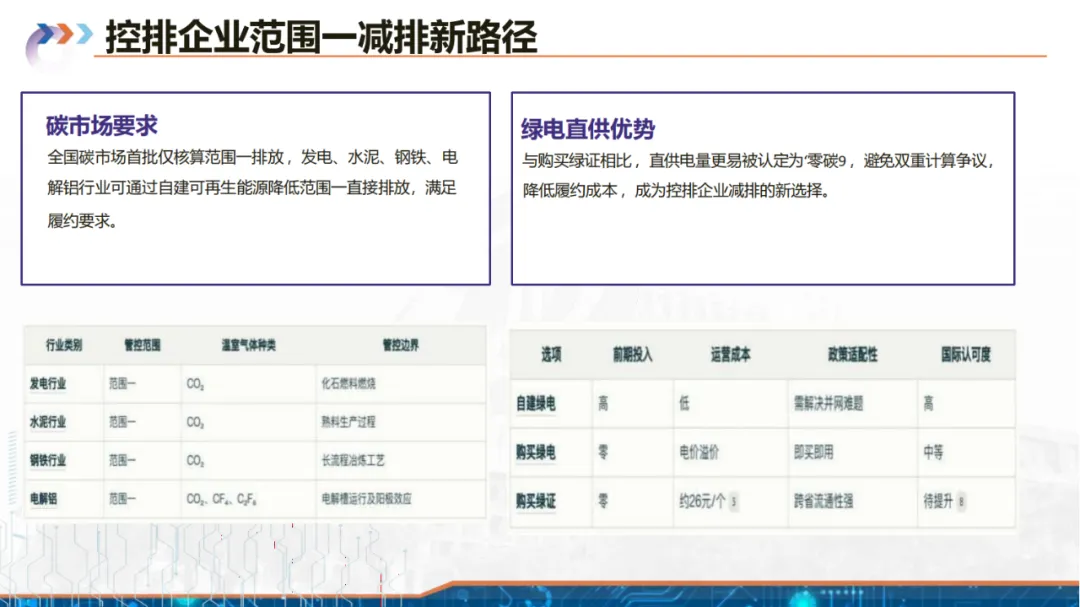Select the 即买即用 cell

coord(813,453)
